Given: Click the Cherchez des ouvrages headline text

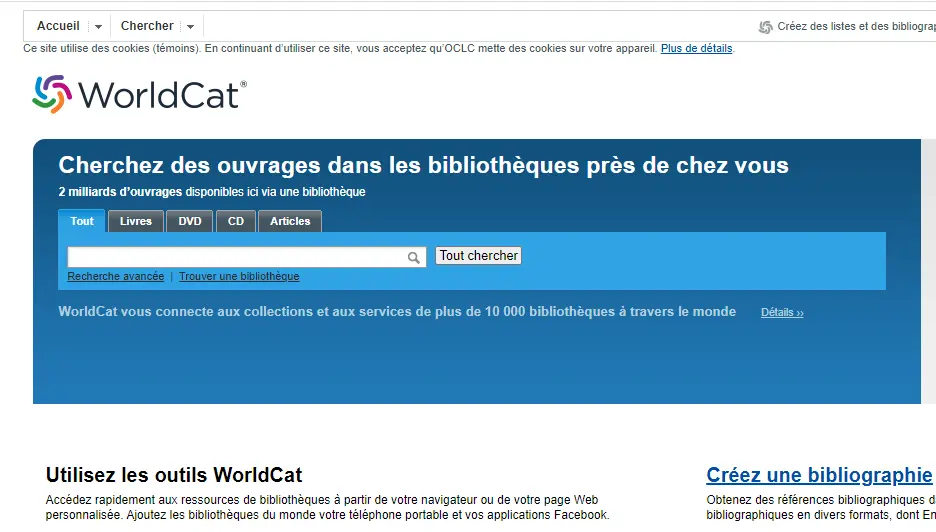Looking at the screenshot, I should (x=424, y=165).
